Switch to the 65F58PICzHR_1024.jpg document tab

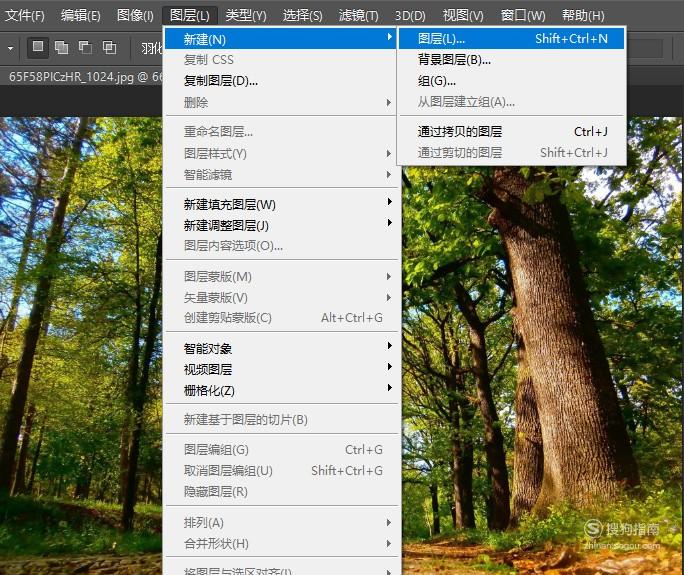point(83,77)
